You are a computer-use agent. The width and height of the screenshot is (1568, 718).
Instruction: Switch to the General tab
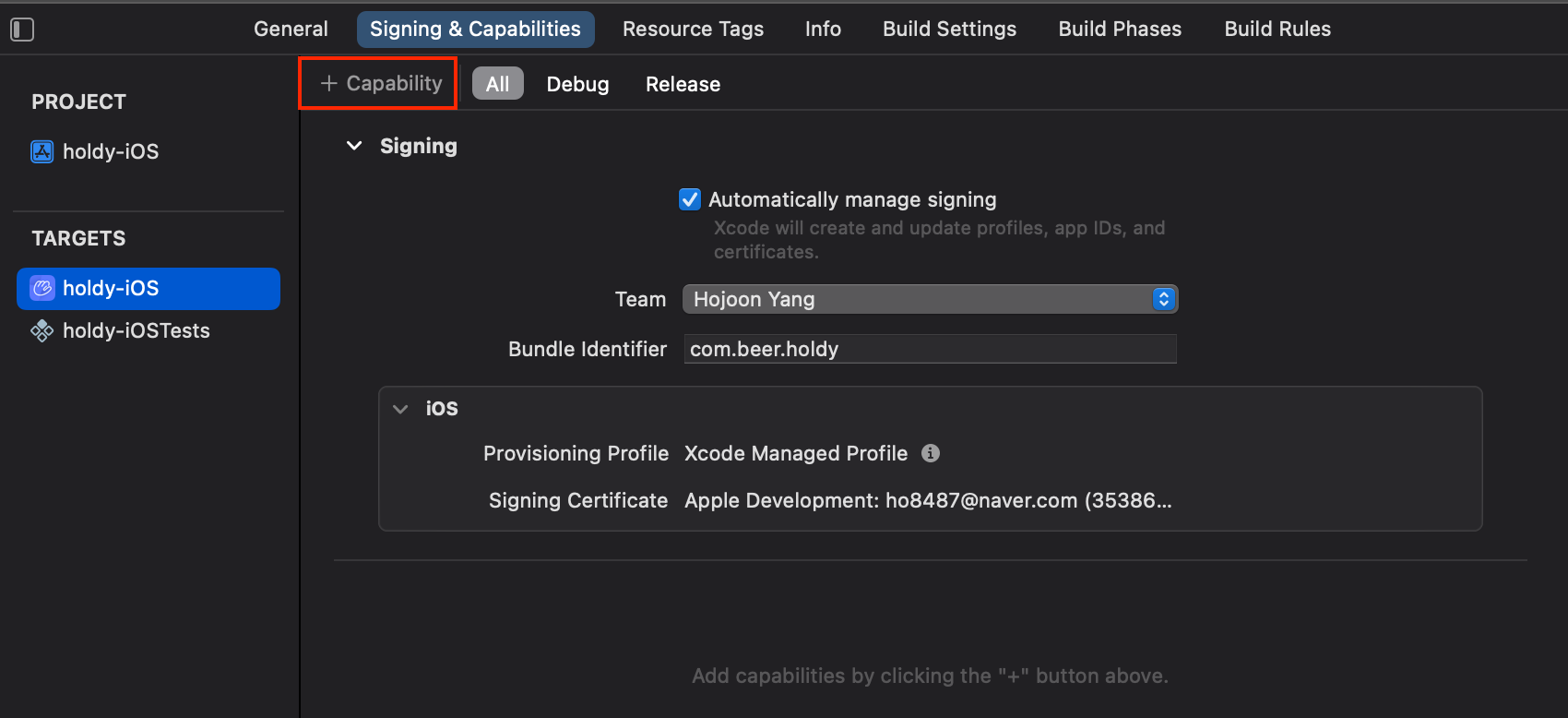(291, 29)
